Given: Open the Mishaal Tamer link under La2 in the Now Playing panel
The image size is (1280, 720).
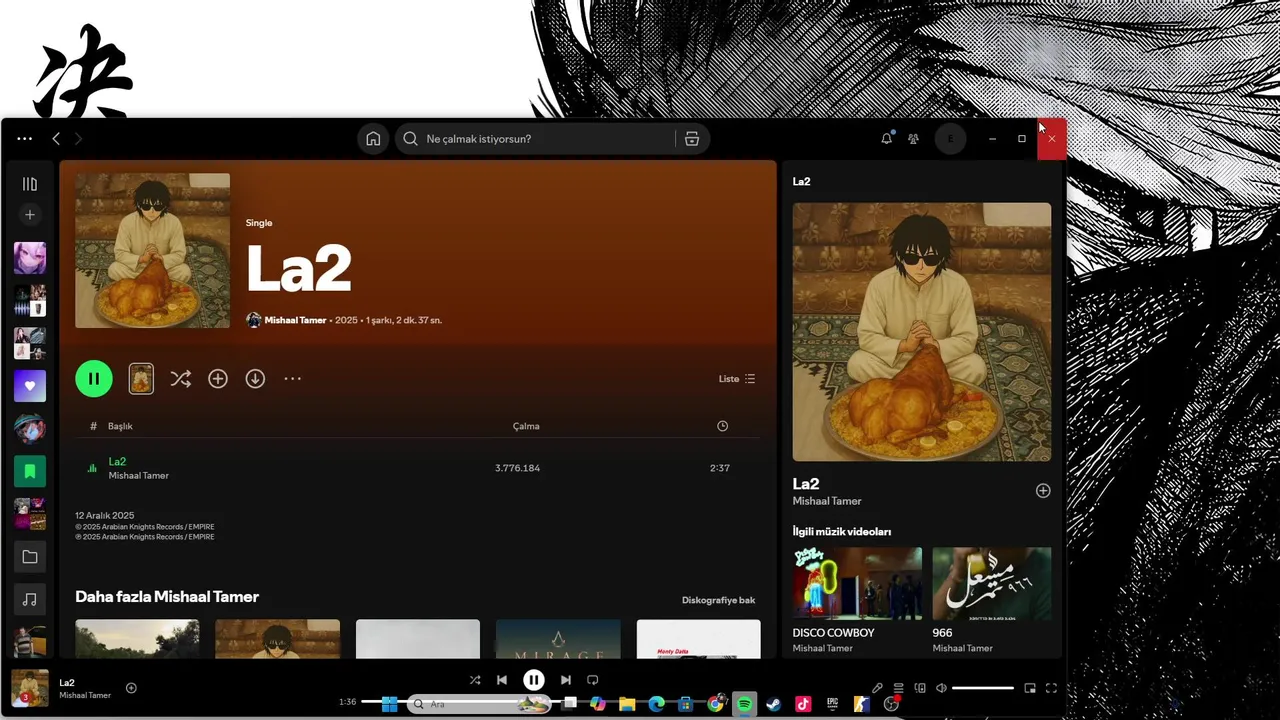Looking at the screenshot, I should pos(827,501).
